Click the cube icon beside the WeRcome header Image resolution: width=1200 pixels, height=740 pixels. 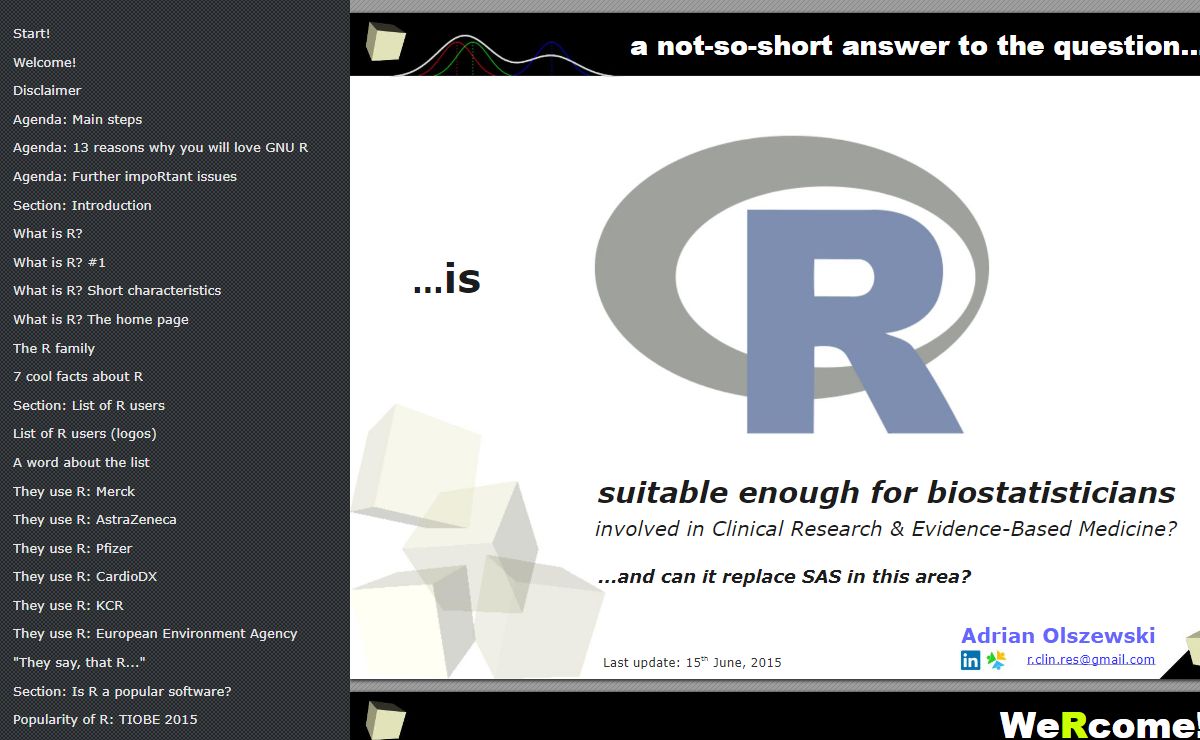[386, 720]
